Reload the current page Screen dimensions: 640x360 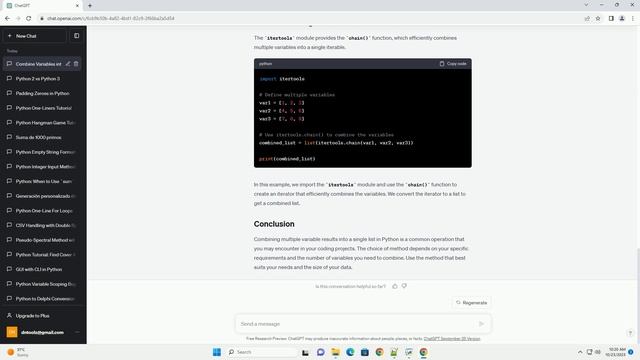[x=29, y=18]
